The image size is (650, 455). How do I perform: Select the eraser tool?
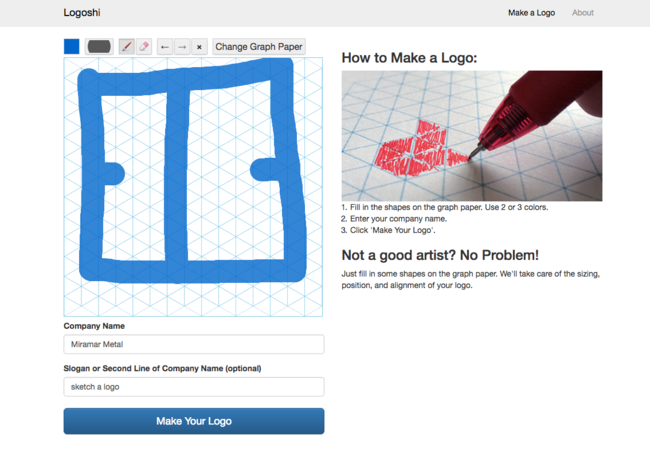point(143,46)
